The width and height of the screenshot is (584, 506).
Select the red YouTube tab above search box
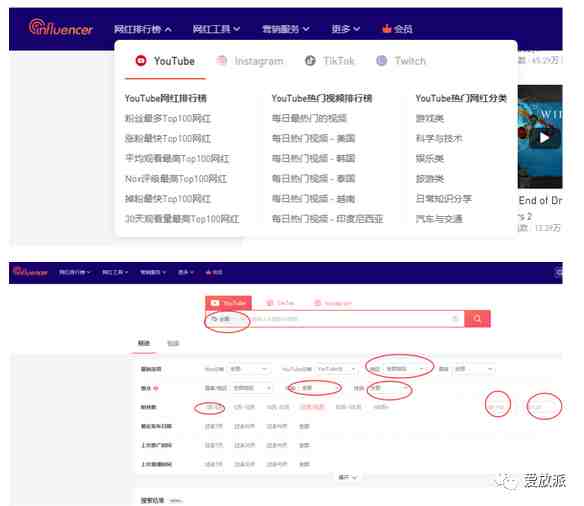click(x=228, y=303)
